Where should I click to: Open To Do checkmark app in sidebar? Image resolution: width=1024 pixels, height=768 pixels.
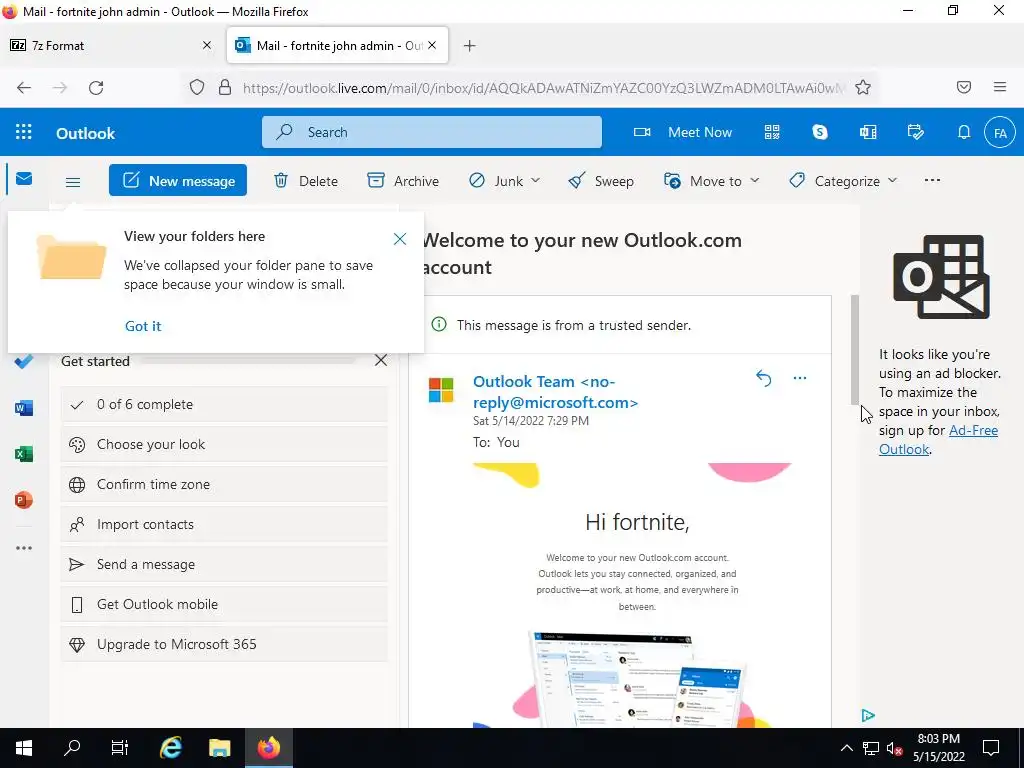pos(24,361)
